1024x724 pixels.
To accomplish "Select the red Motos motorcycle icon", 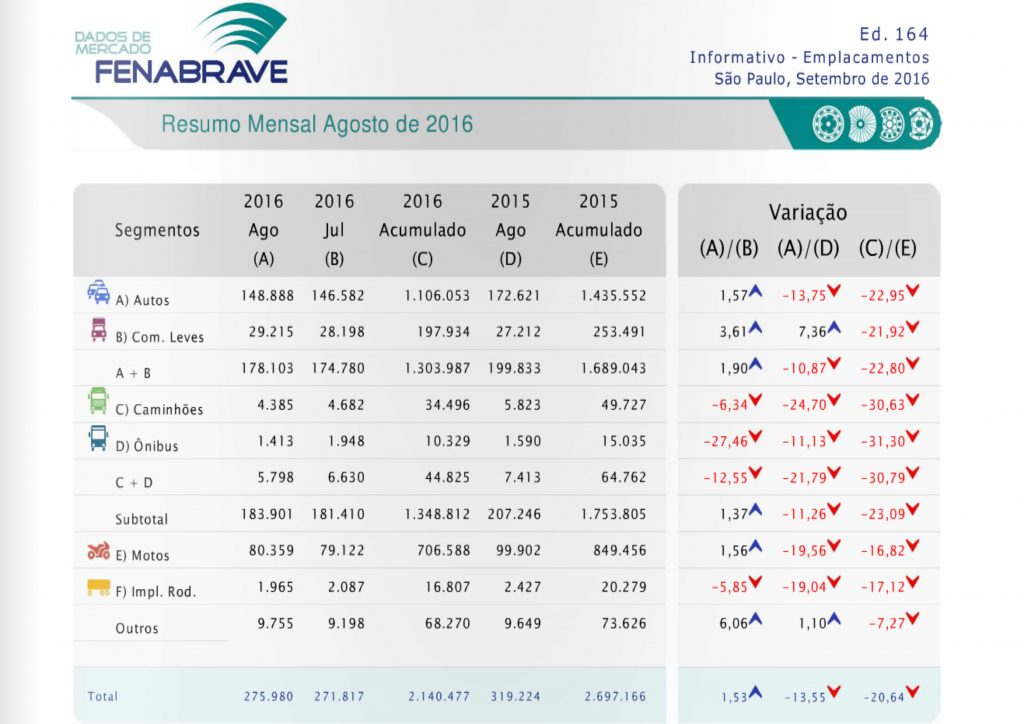I will [x=97, y=549].
